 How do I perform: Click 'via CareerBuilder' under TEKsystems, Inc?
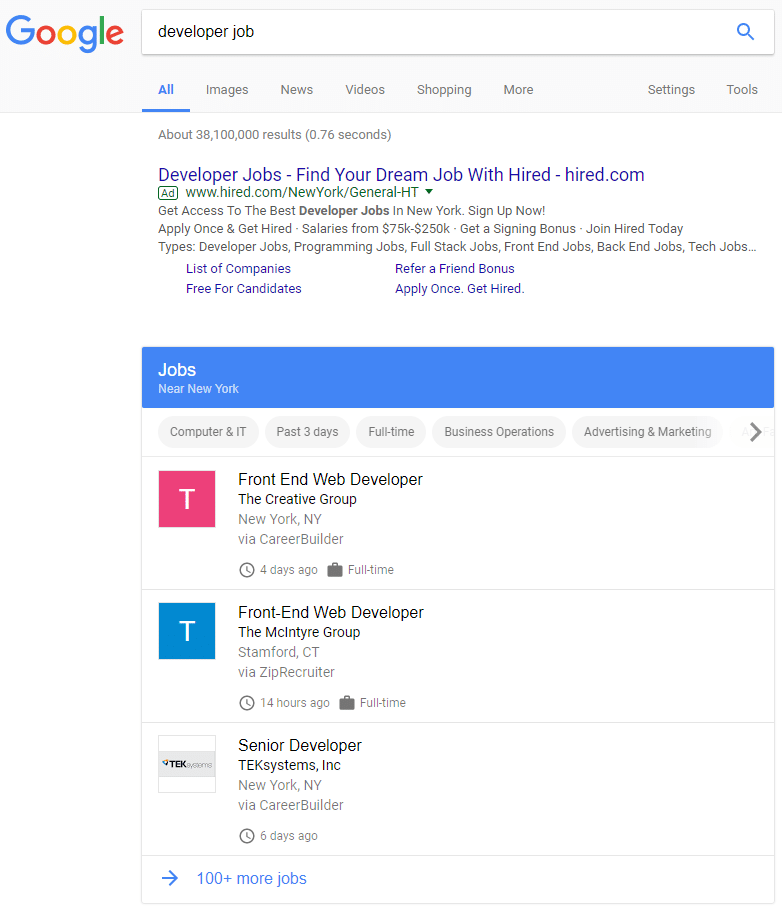(x=291, y=805)
